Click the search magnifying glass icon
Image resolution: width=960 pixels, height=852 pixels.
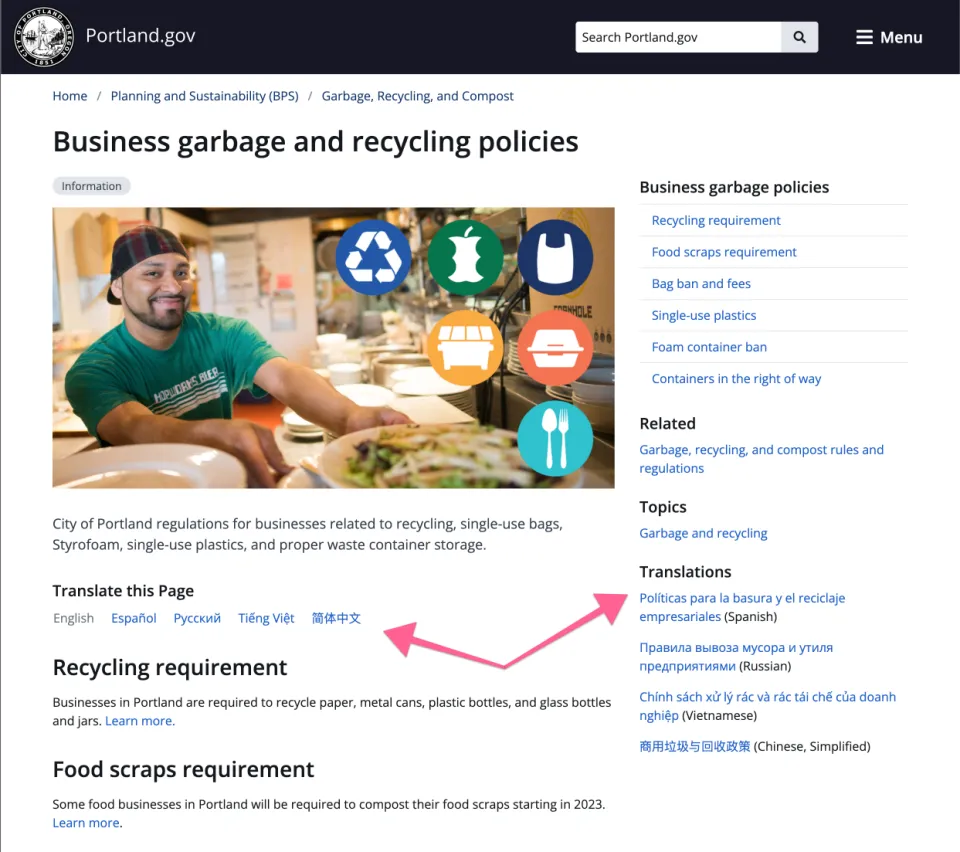pyautogui.click(x=799, y=36)
